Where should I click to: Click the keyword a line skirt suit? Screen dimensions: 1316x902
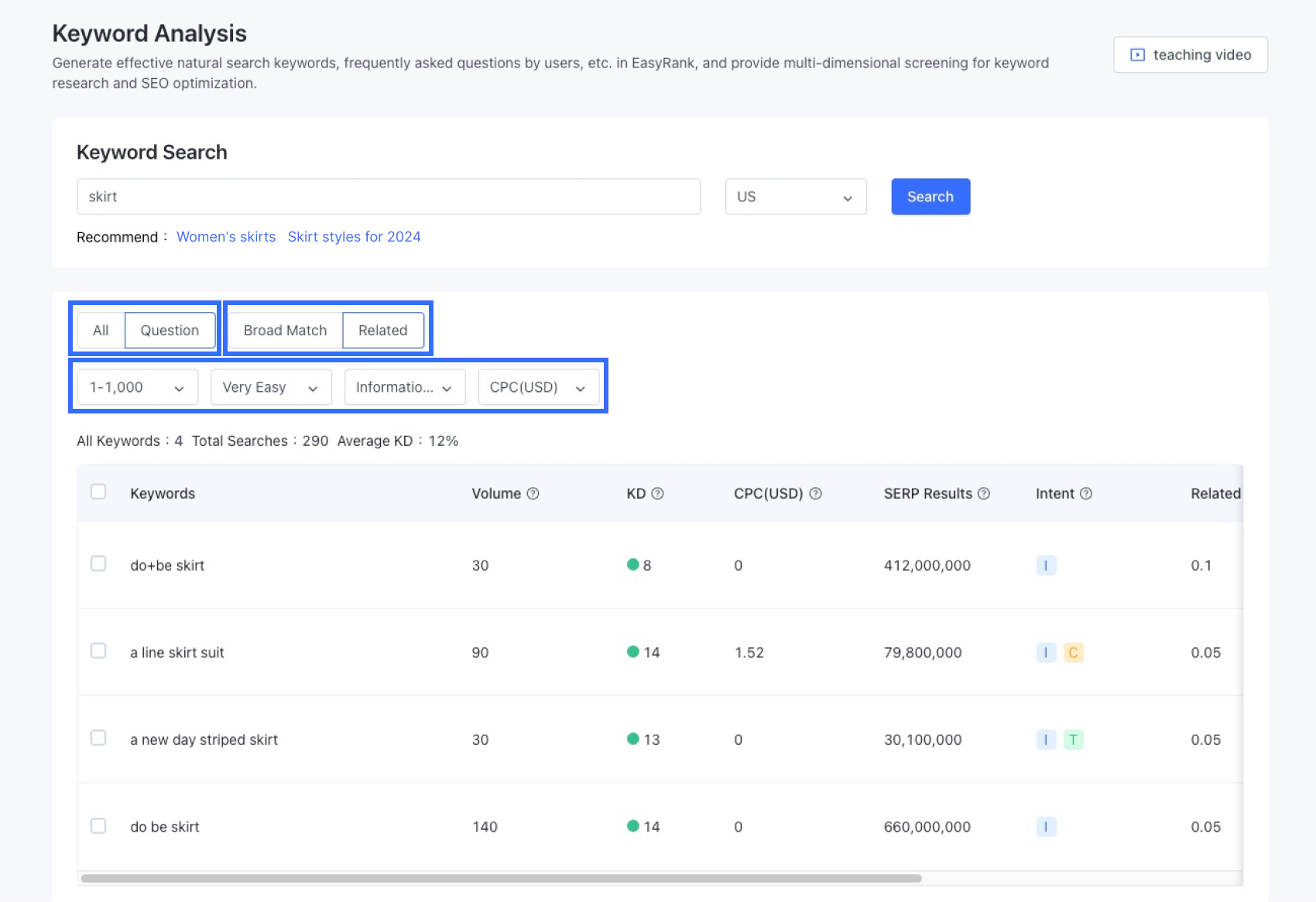coord(177,653)
